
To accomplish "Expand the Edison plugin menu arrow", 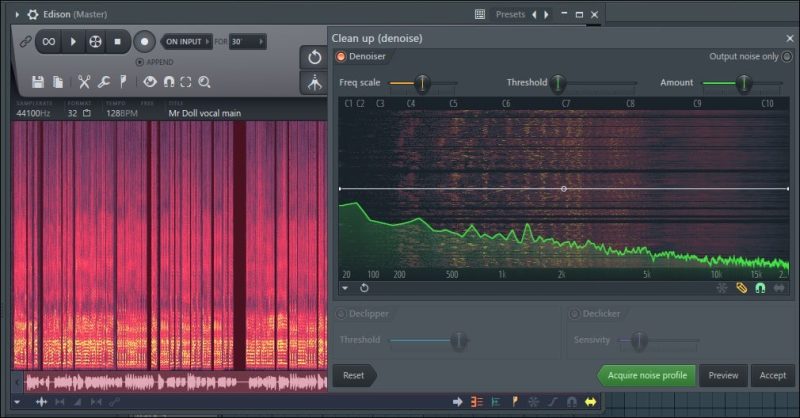I will (17, 14).
